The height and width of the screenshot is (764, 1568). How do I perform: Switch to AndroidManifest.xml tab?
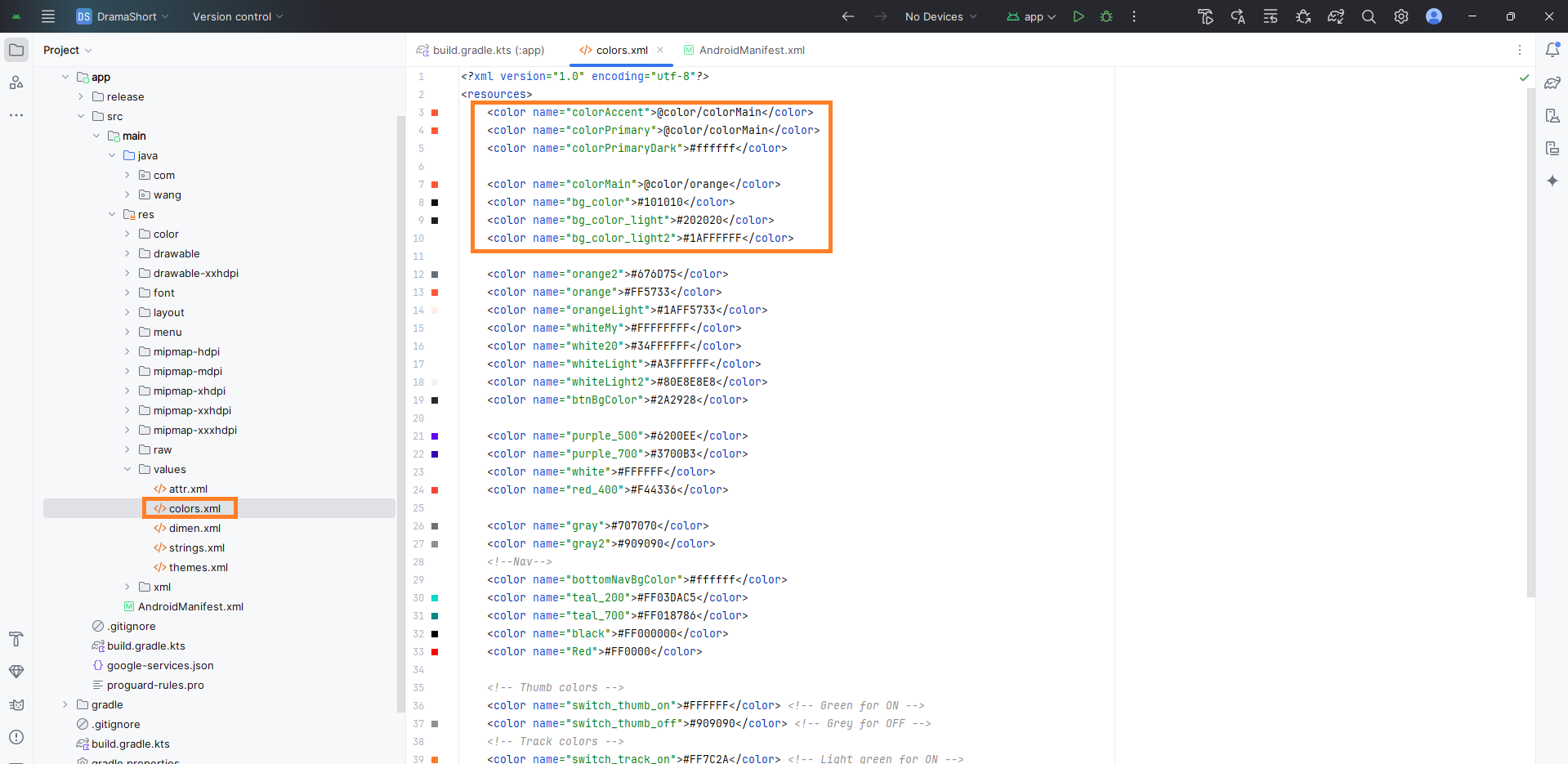click(744, 50)
